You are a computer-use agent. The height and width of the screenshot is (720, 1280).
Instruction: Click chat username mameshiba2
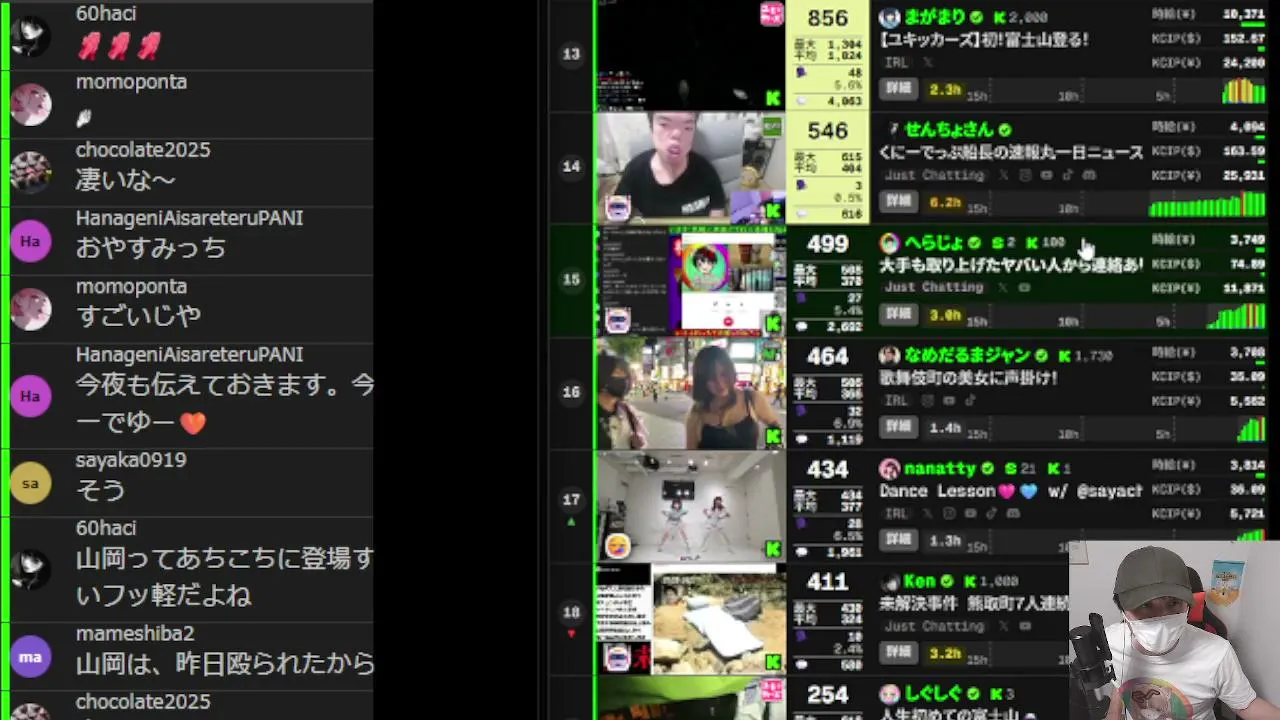pos(135,634)
